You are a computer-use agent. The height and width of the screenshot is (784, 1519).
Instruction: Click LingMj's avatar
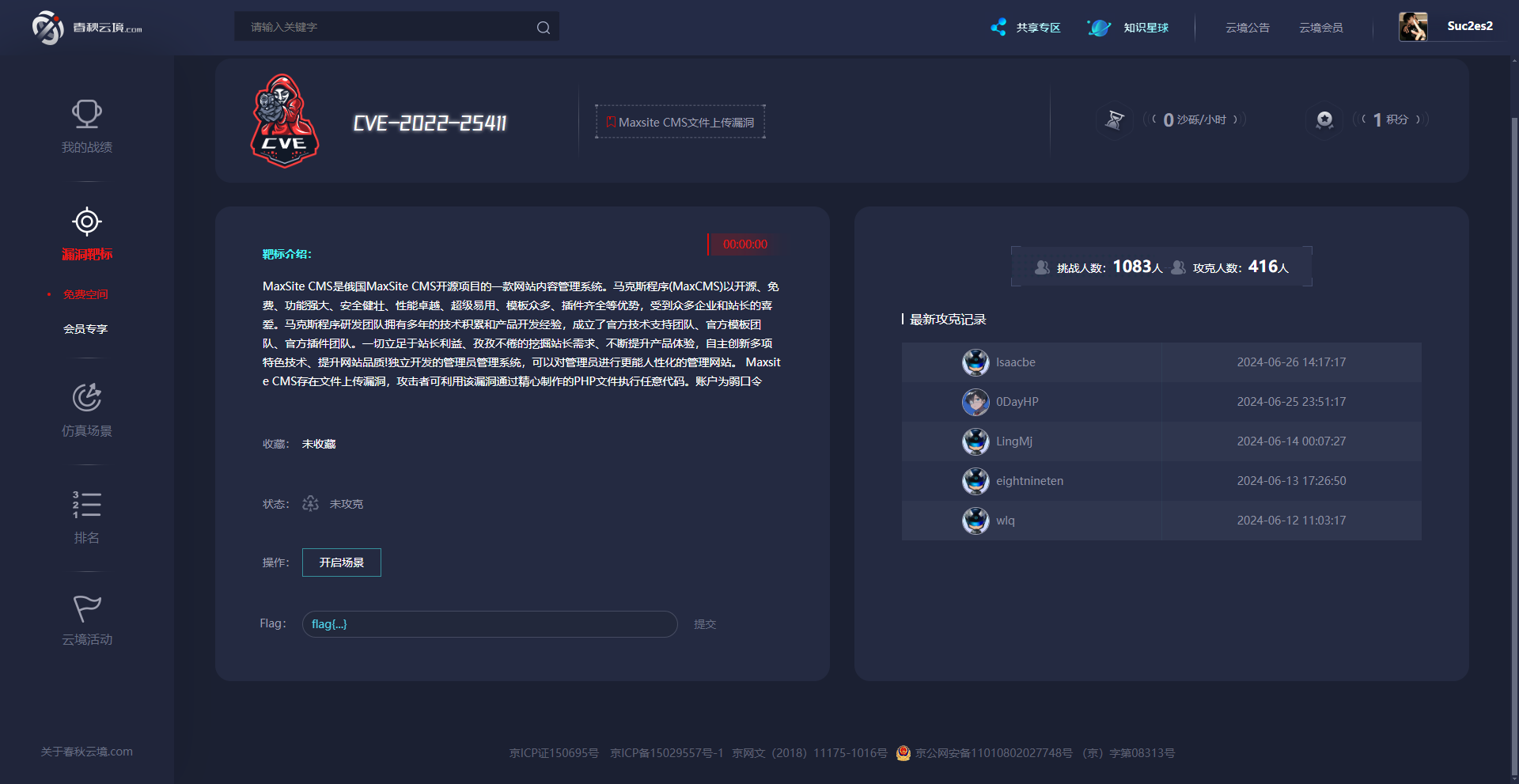(975, 441)
